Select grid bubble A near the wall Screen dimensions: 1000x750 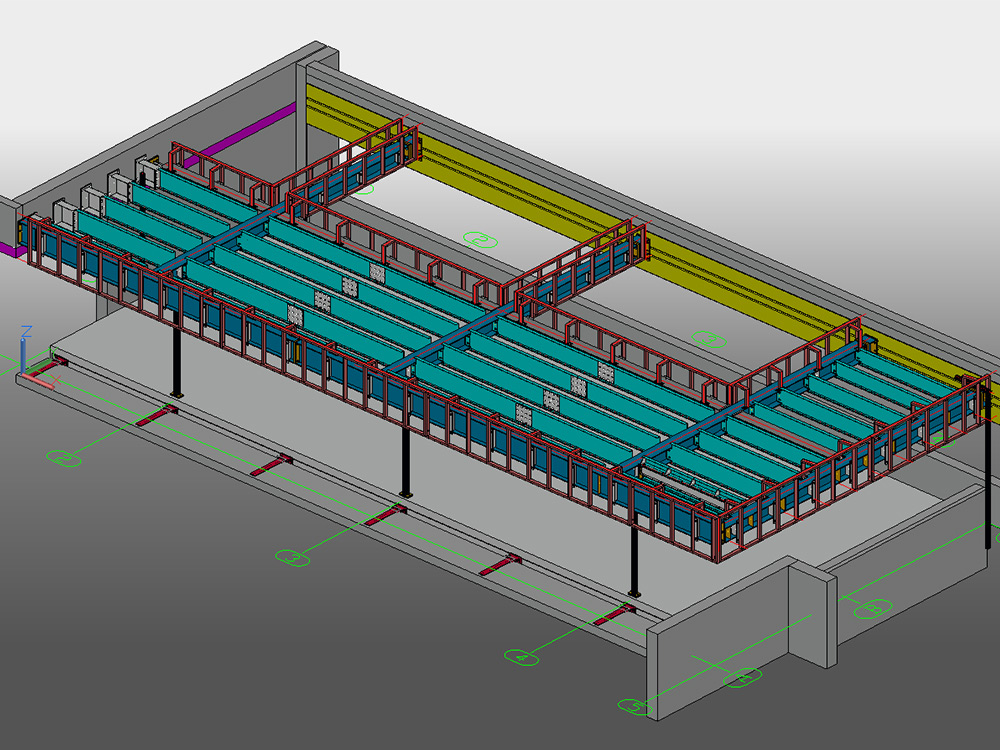click(x=742, y=677)
